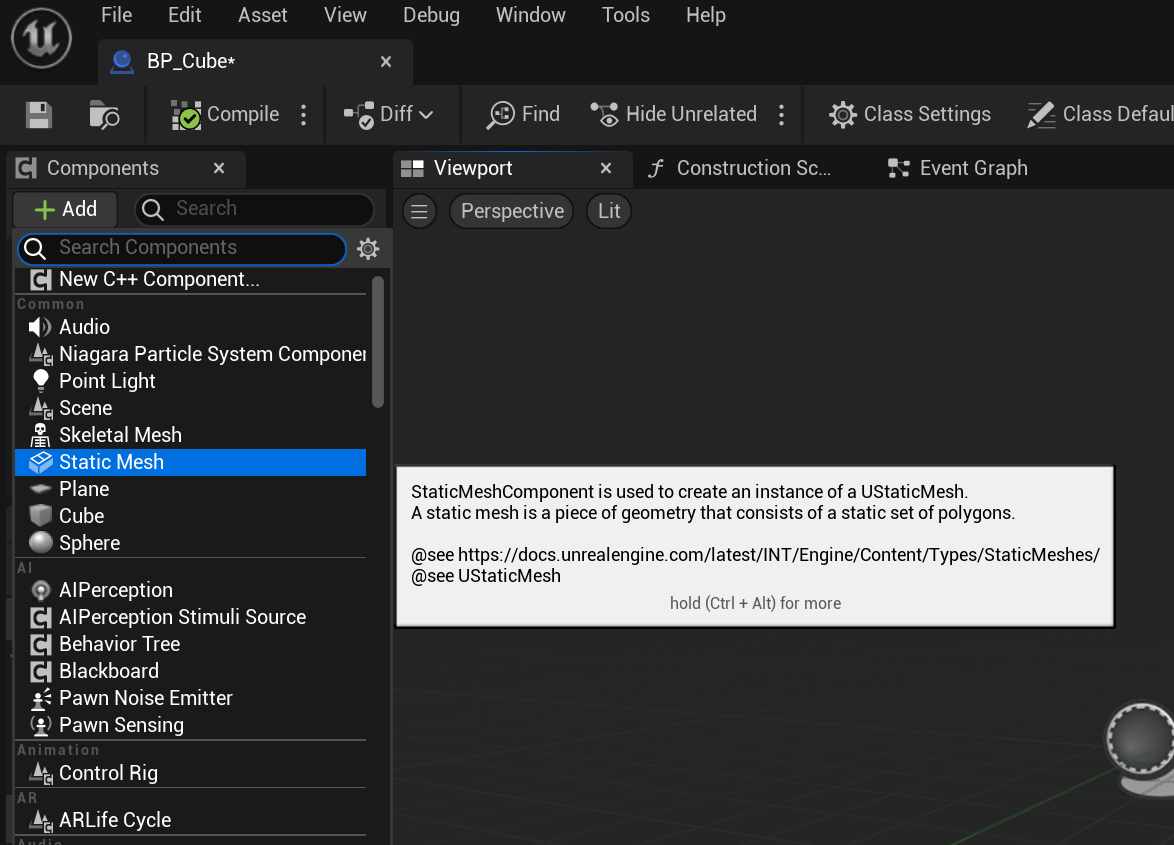
Task: Add an AIPerception component
Action: pos(190,590)
